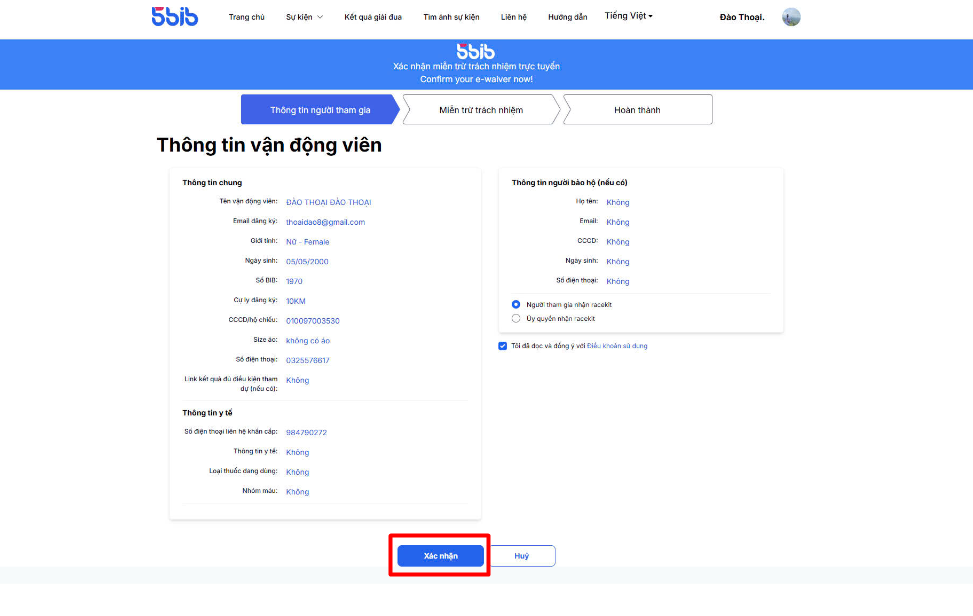Select "Người tham gia nhận racekit" radio option

click(516, 305)
